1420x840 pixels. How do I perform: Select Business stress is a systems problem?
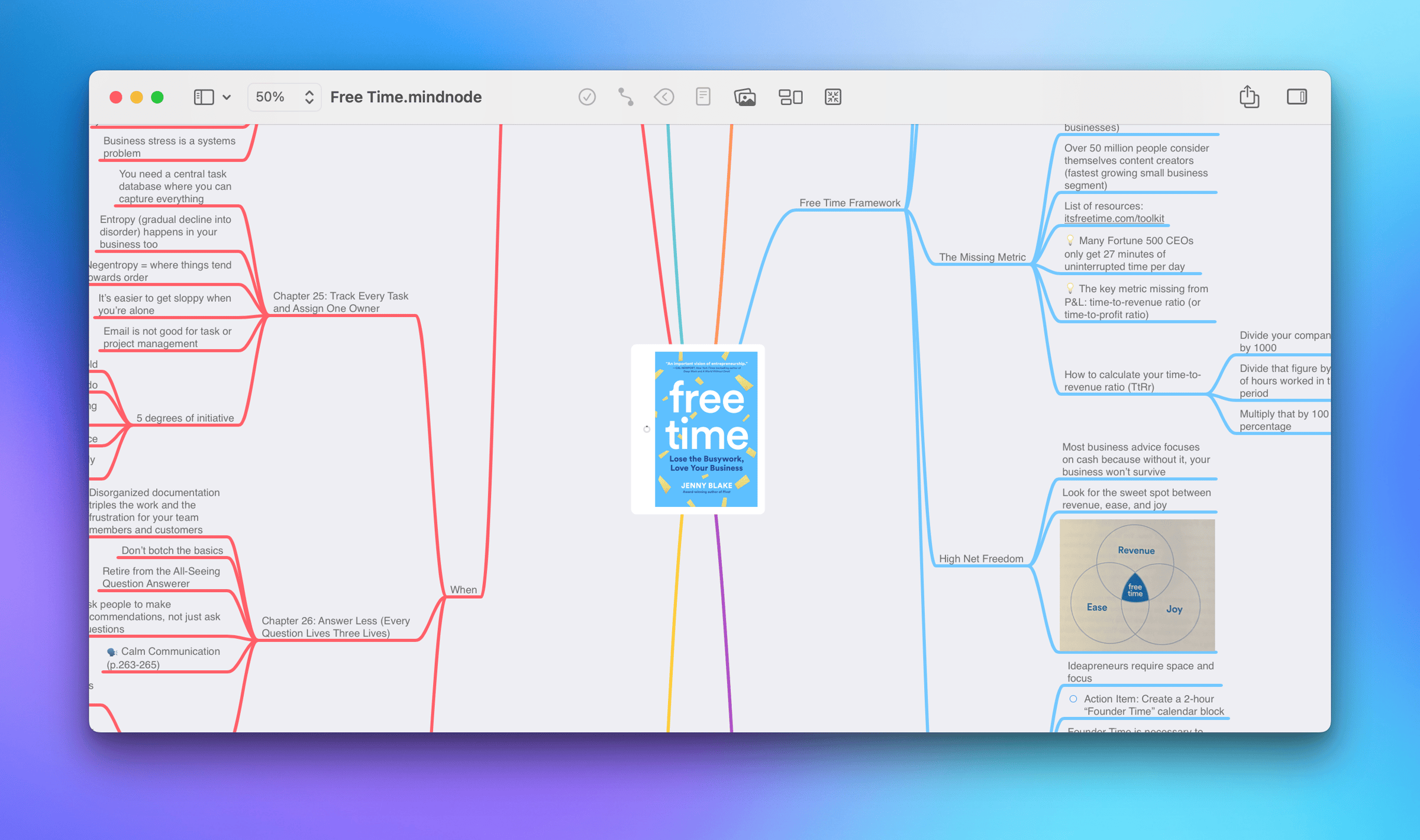[169, 147]
